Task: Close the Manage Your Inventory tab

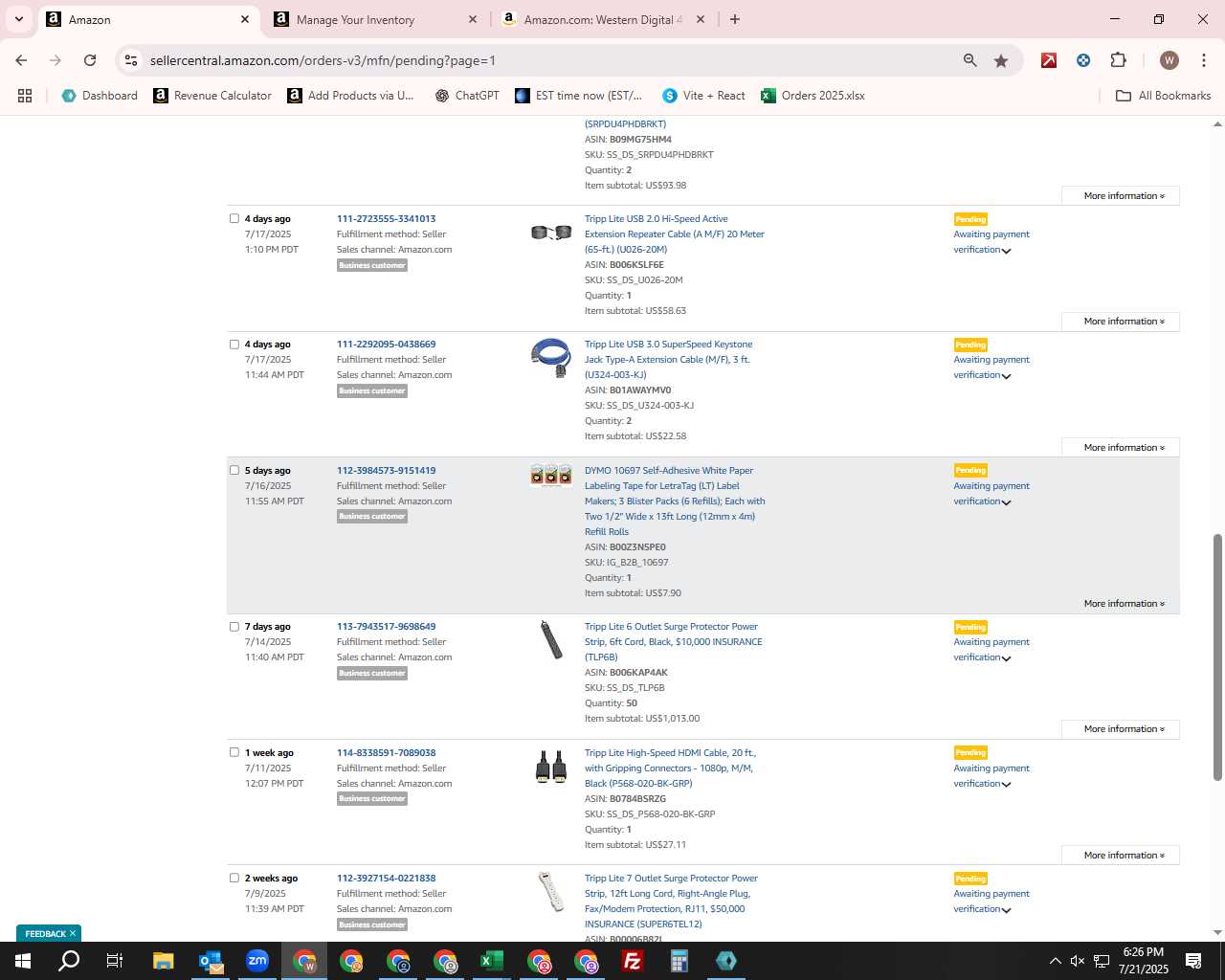Action: click(473, 19)
